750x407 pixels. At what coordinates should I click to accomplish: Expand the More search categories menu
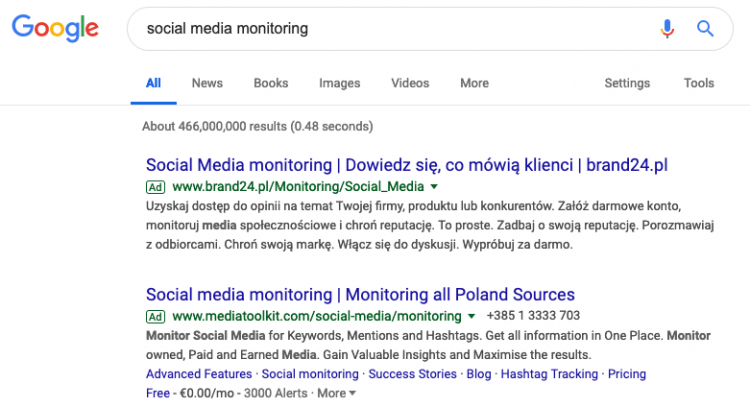474,83
